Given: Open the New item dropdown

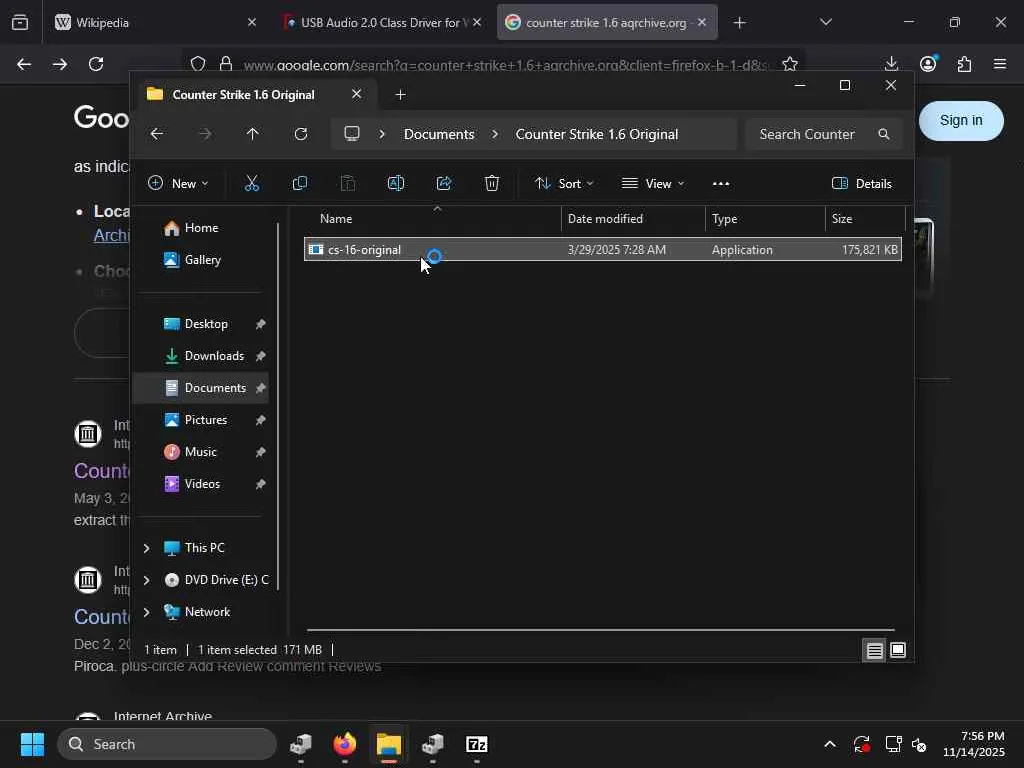Looking at the screenshot, I should (x=178, y=184).
